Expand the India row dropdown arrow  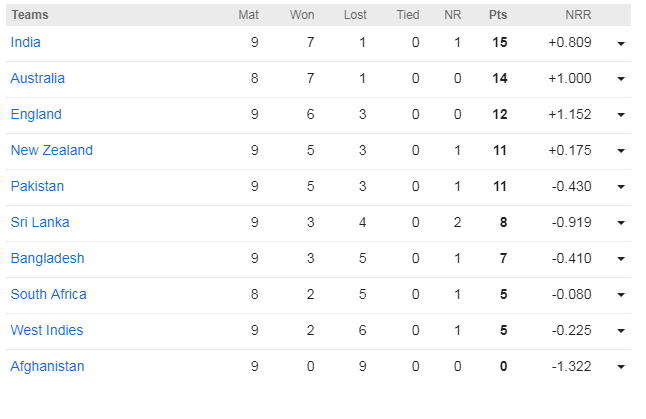tap(621, 43)
